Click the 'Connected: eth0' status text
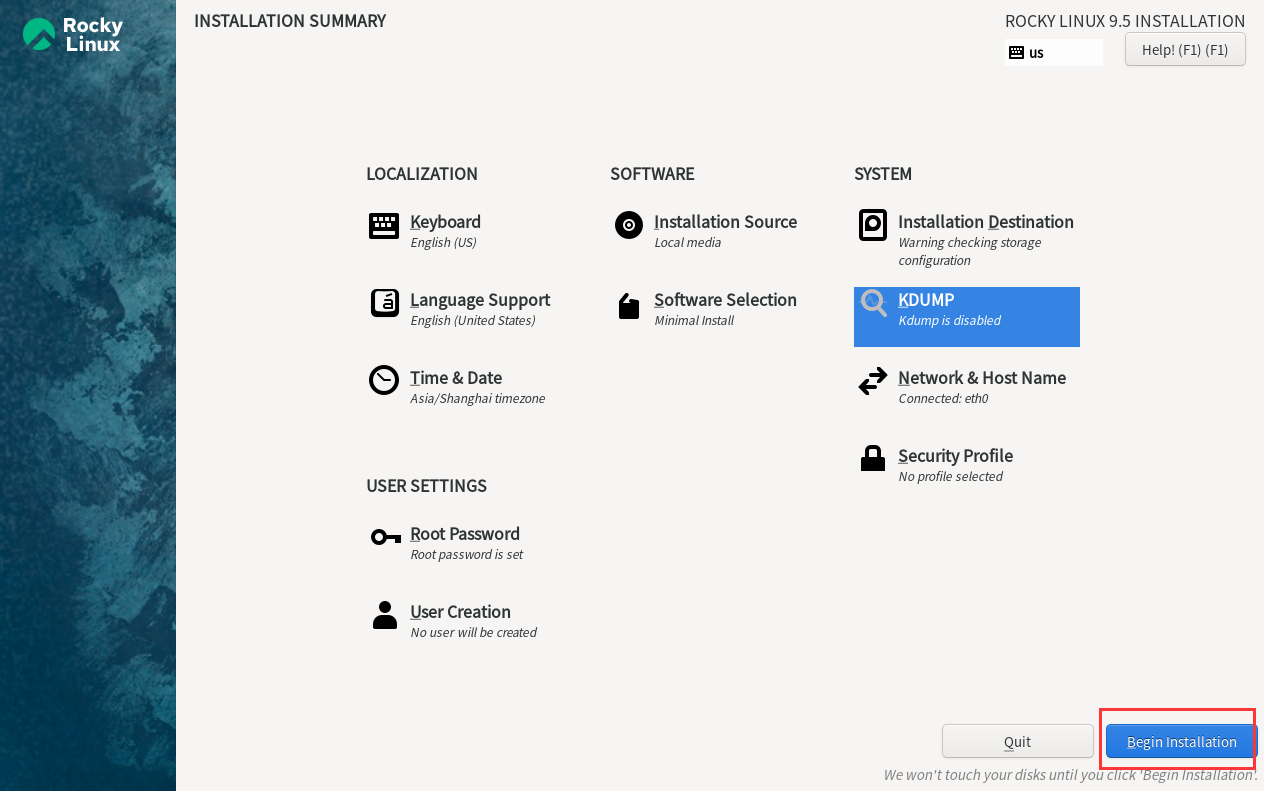 [943, 399]
